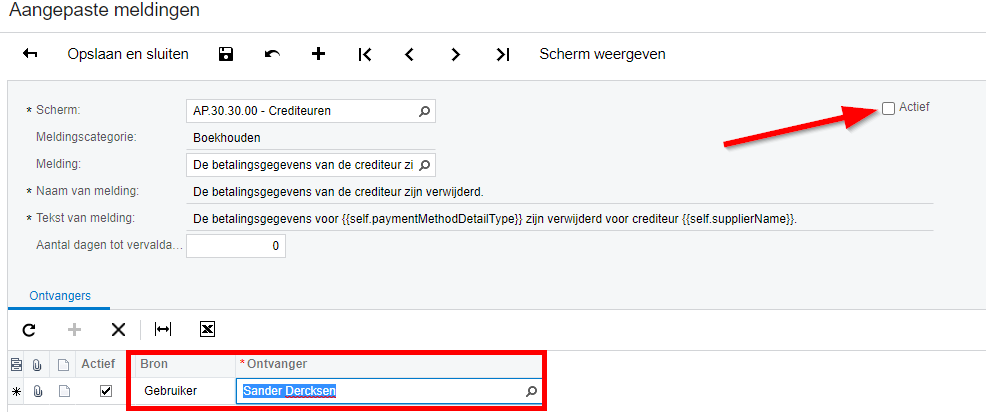Click Opslaan en sluiten button
The height and width of the screenshot is (412, 986).
128,54
